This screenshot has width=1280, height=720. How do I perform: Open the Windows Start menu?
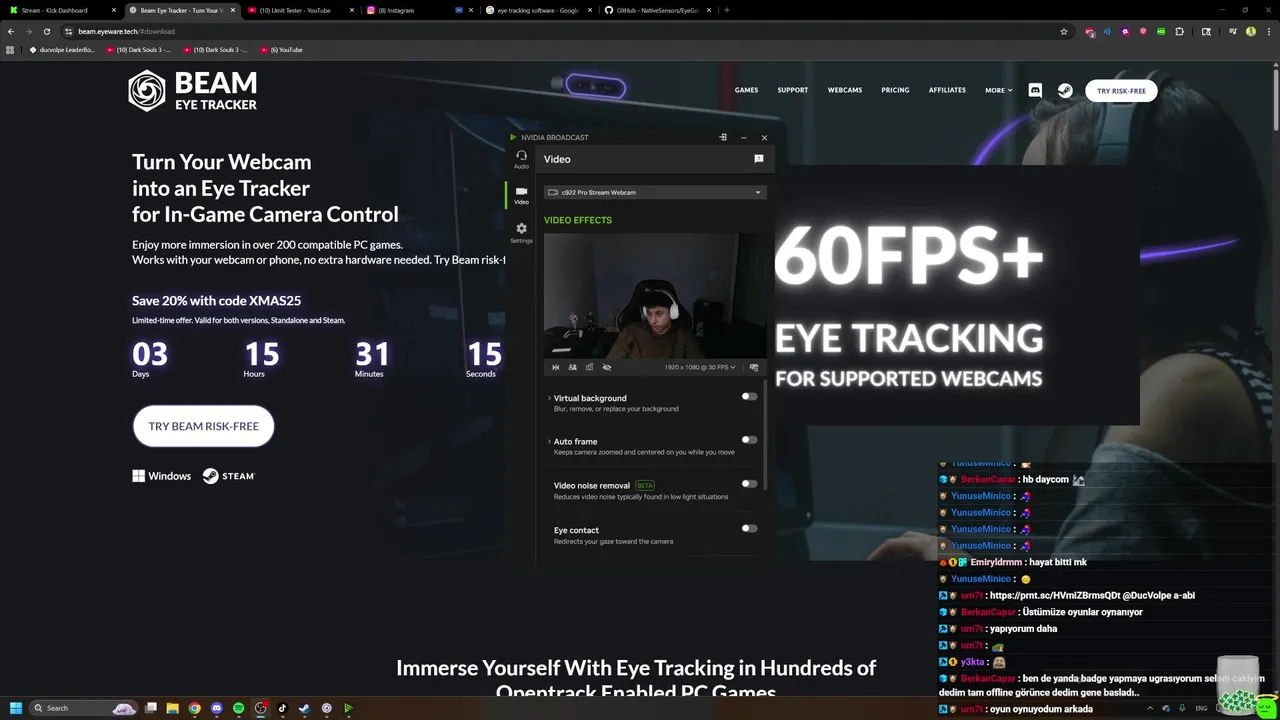coord(15,708)
